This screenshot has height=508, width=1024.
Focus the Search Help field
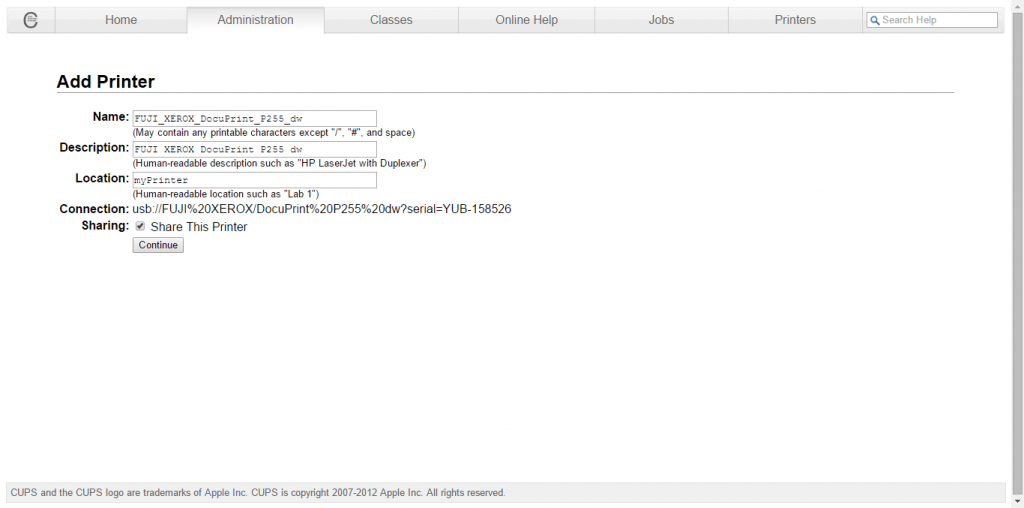[x=937, y=20]
